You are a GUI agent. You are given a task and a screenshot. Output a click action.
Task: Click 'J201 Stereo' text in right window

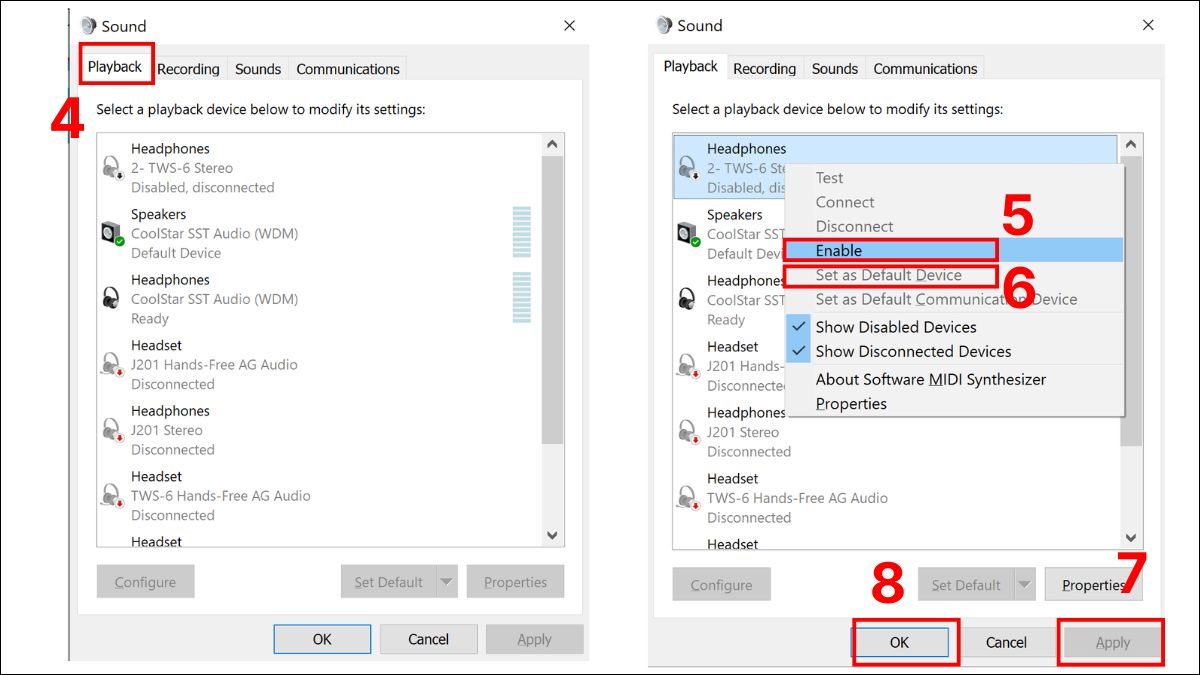coord(743,432)
